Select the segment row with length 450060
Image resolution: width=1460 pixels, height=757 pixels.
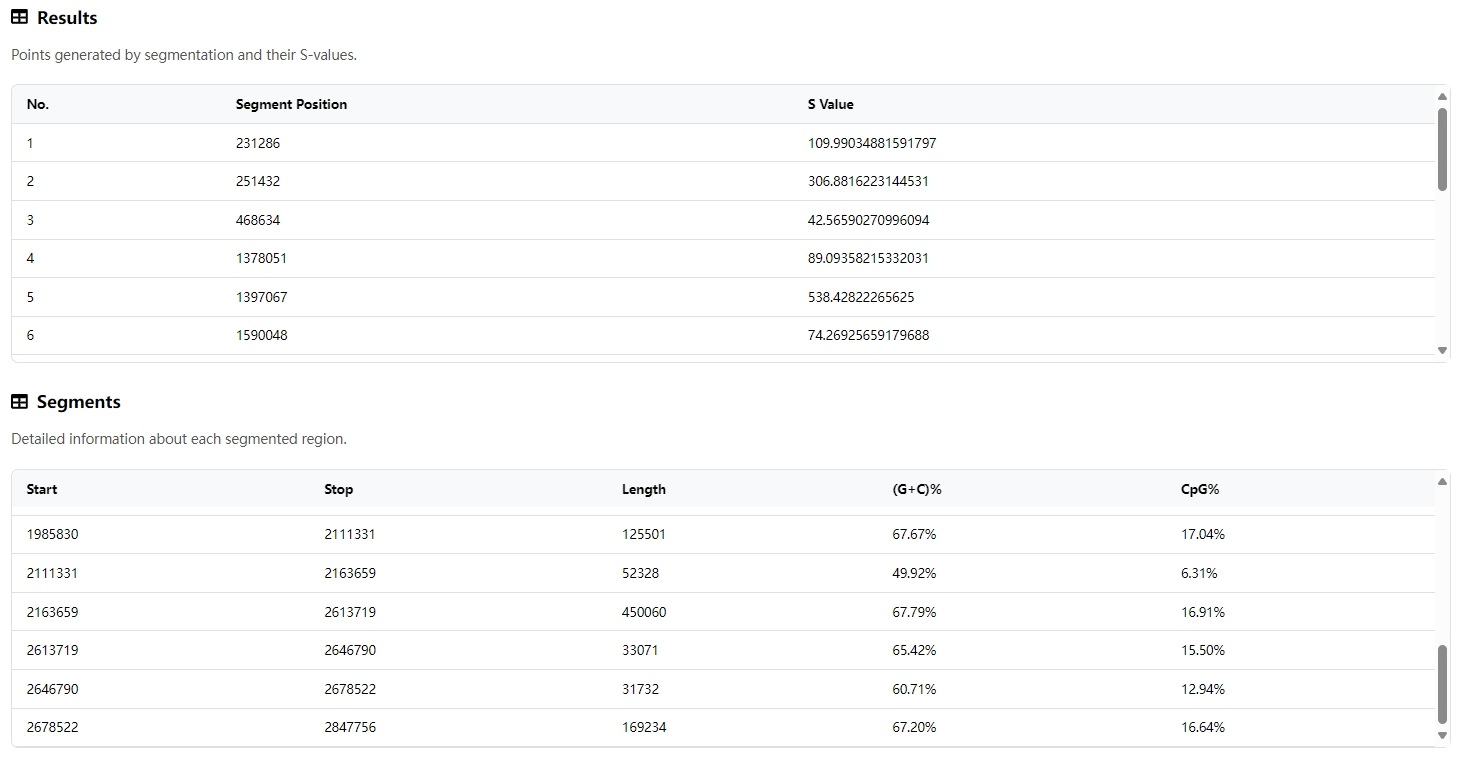tap(723, 612)
